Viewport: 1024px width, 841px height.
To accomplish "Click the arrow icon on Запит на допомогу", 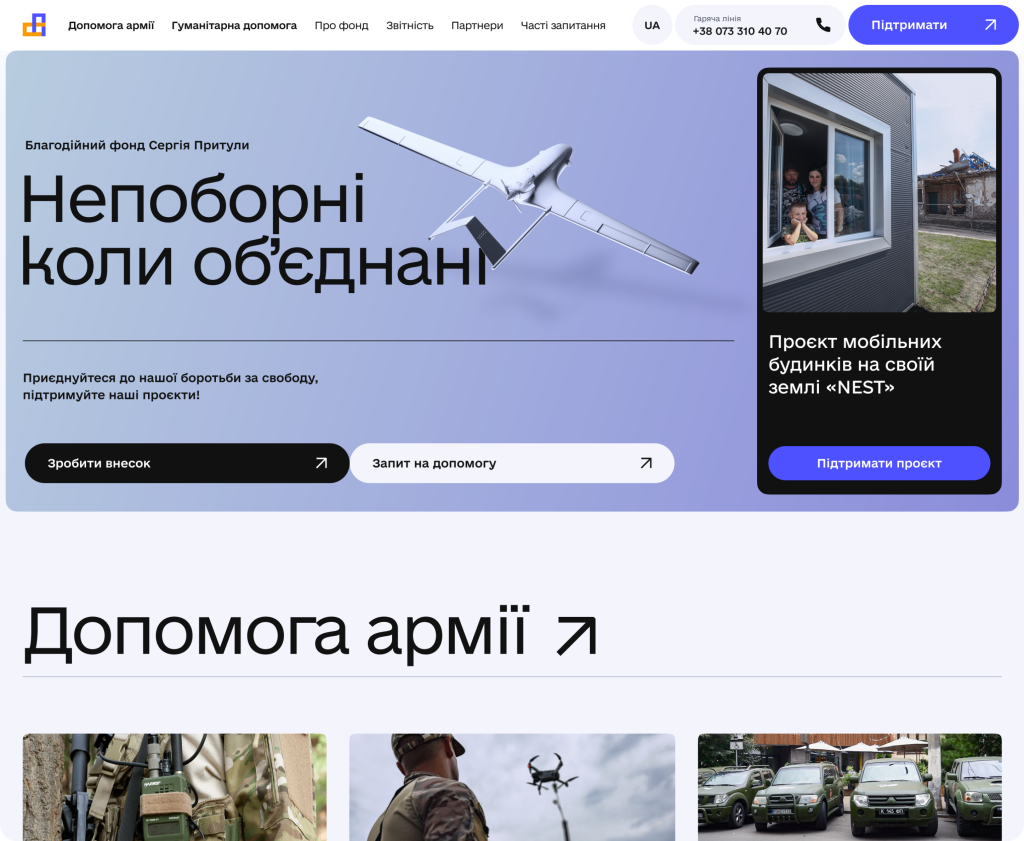I will [x=646, y=463].
